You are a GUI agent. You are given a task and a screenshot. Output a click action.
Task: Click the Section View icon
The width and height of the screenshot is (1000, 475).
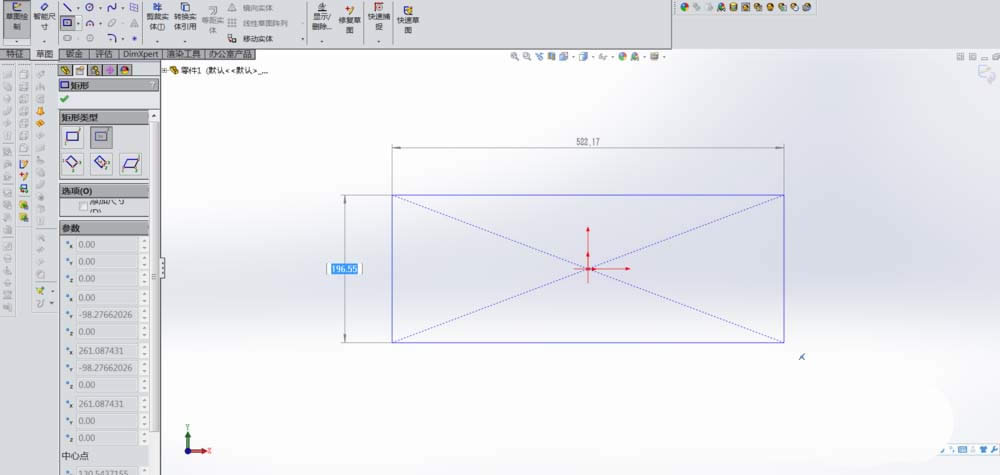[552, 57]
